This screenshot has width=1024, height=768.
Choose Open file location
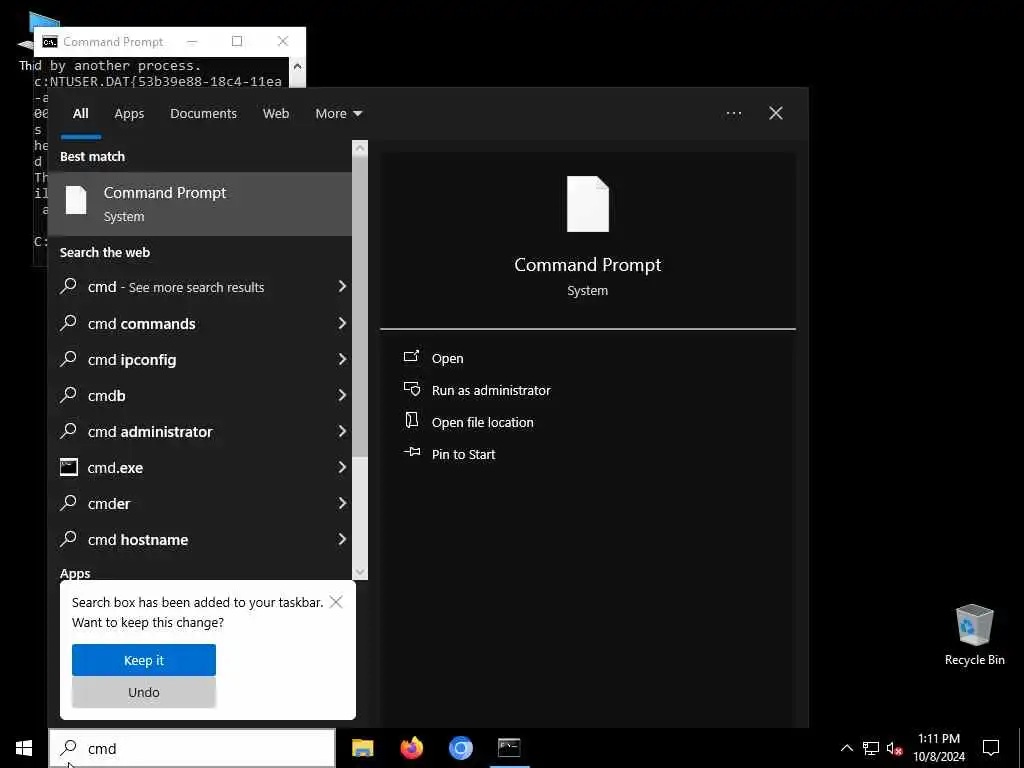pyautogui.click(x=483, y=423)
